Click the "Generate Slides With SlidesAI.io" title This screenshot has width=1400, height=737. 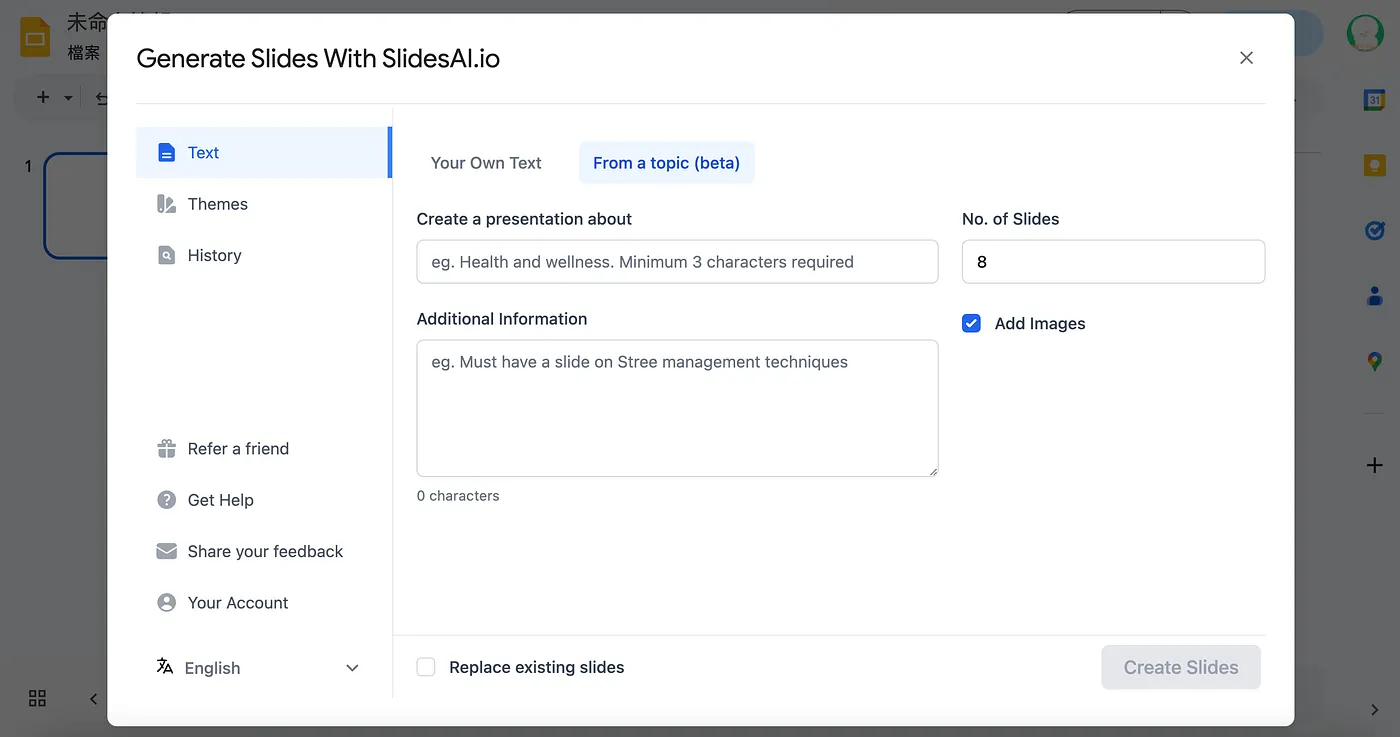click(x=318, y=59)
